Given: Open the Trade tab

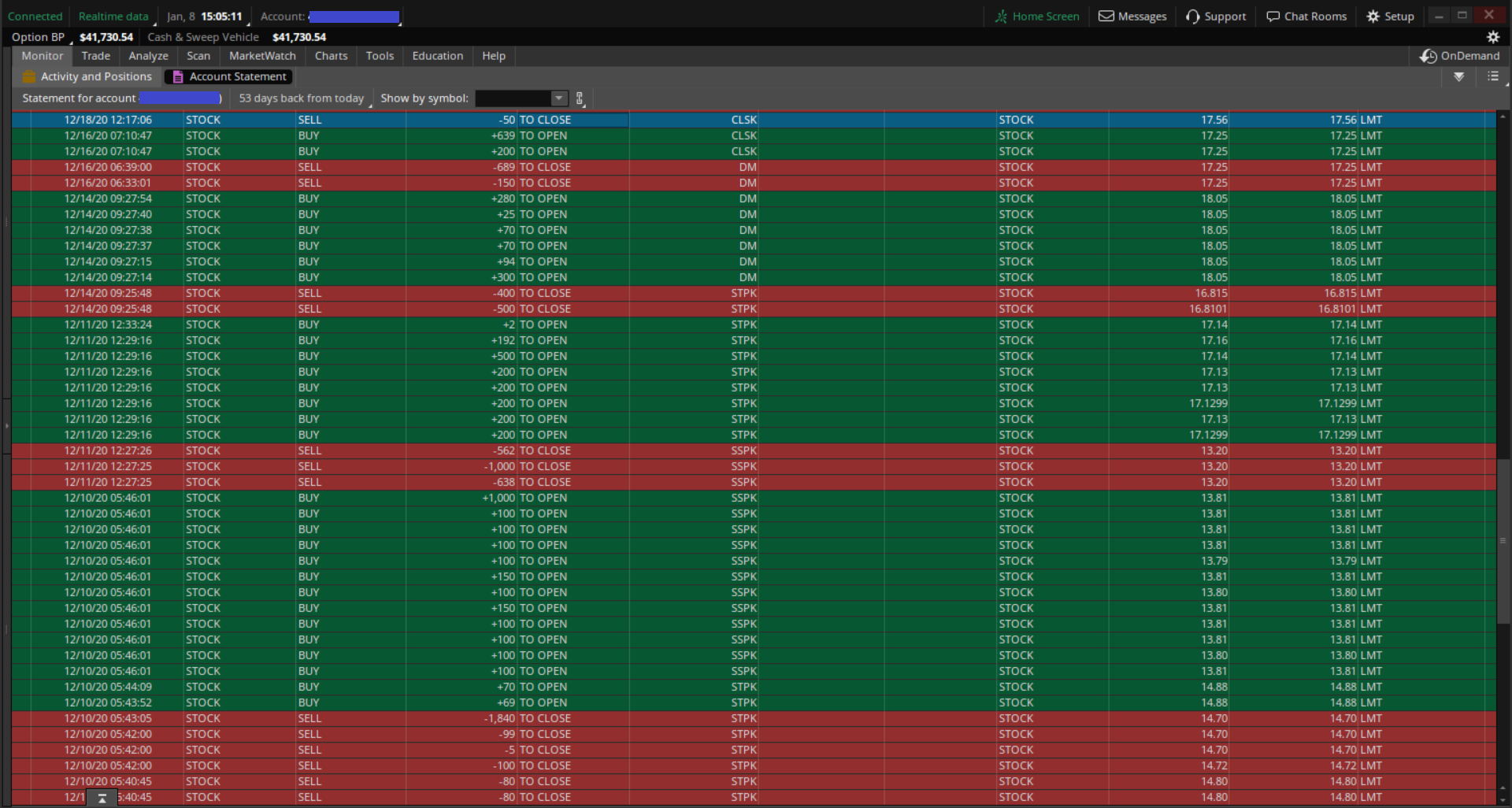Looking at the screenshot, I should (96, 56).
